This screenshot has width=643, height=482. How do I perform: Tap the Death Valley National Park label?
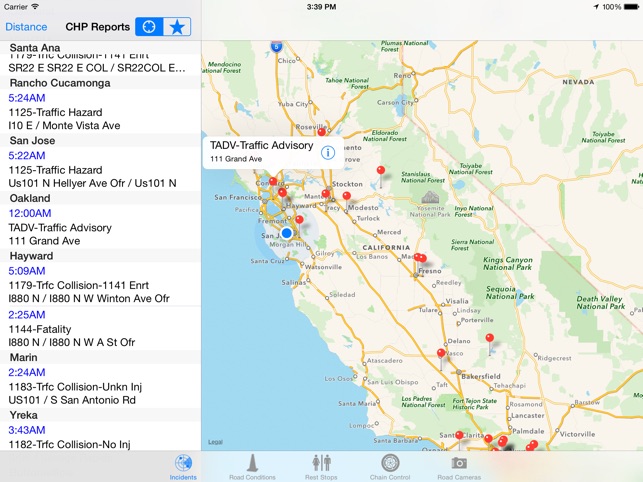pyautogui.click(x=600, y=302)
